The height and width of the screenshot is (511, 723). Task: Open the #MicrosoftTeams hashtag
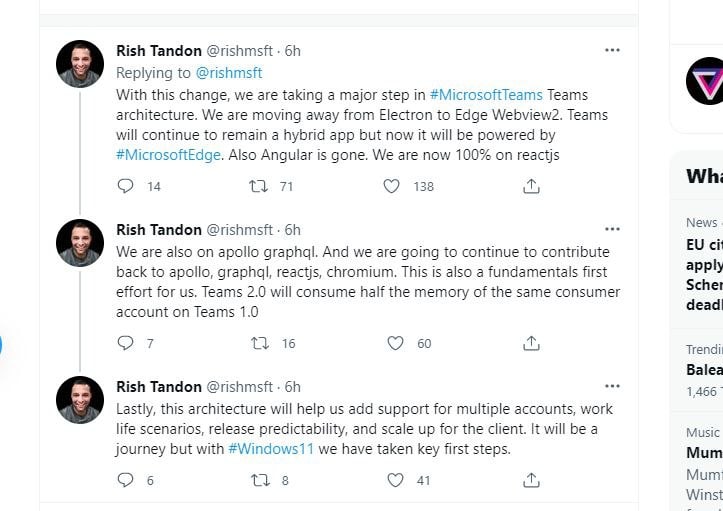[486, 95]
